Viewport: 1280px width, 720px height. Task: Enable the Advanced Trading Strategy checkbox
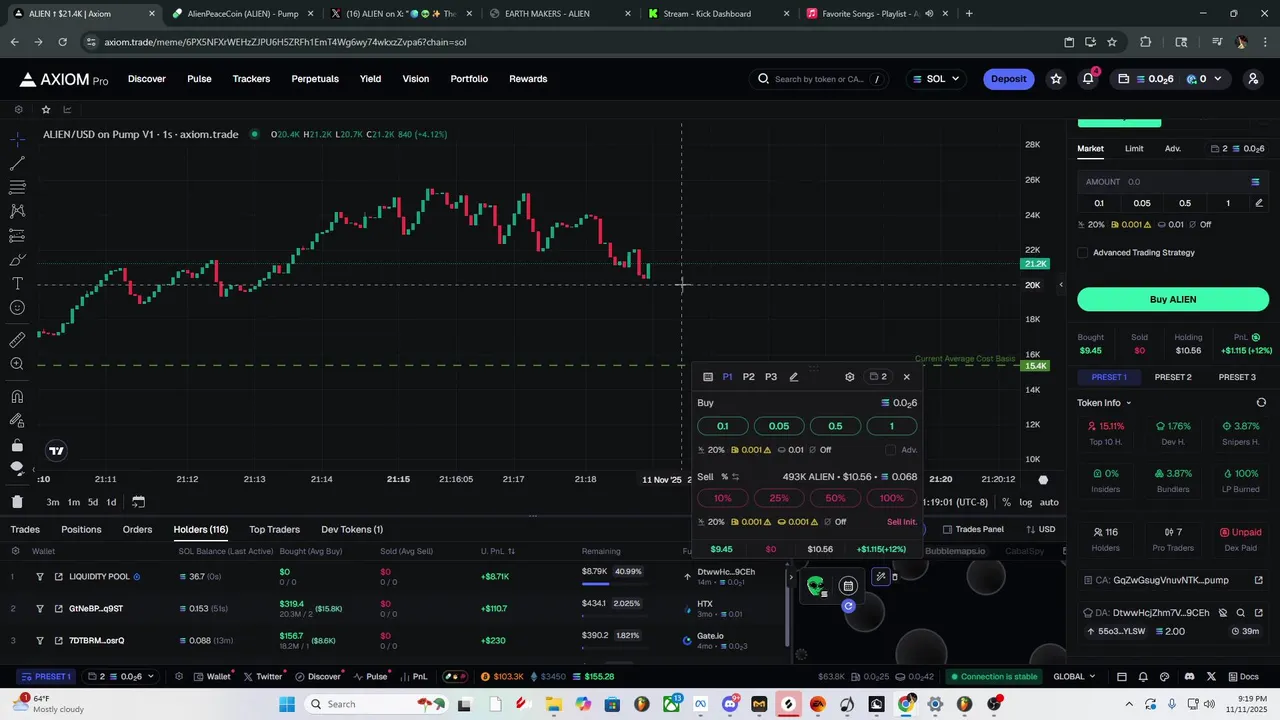(x=1083, y=252)
